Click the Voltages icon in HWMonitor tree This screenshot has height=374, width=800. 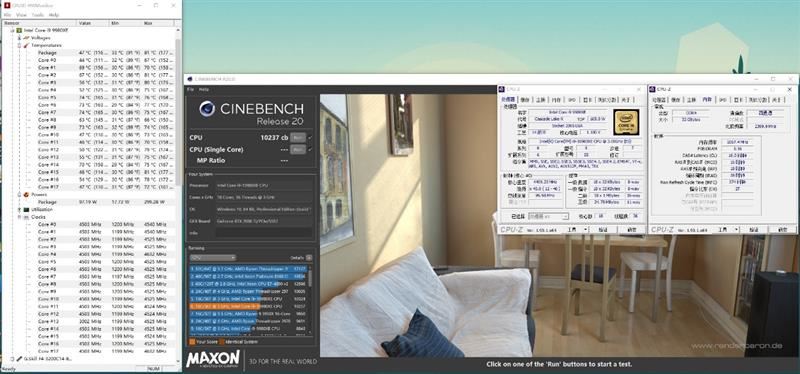point(26,38)
